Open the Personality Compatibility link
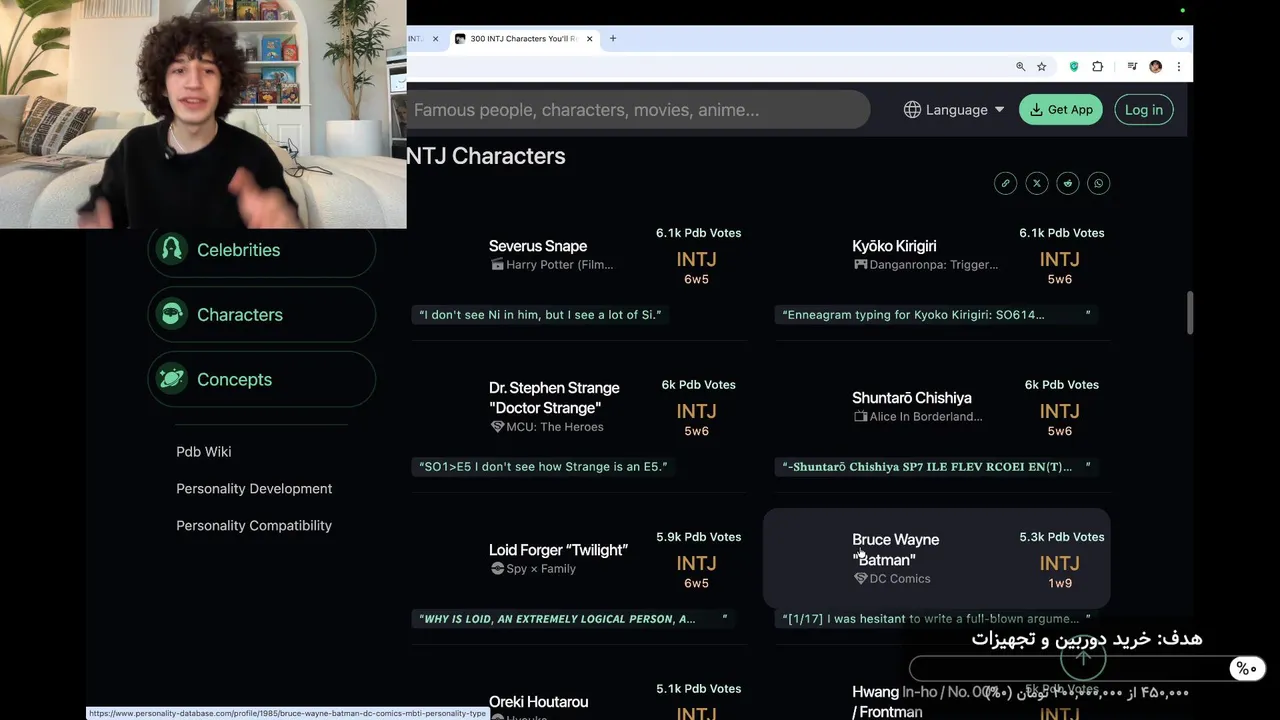 (254, 526)
